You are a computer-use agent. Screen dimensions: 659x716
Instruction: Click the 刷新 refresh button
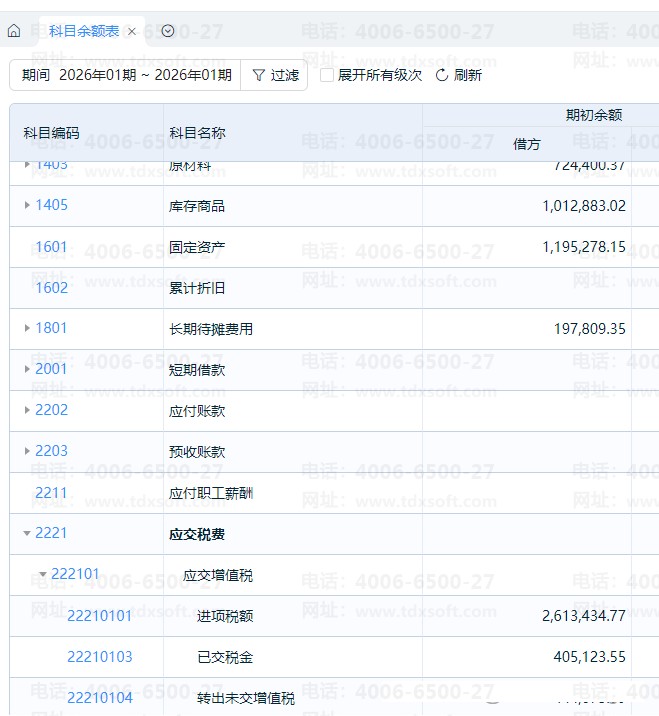(x=459, y=75)
